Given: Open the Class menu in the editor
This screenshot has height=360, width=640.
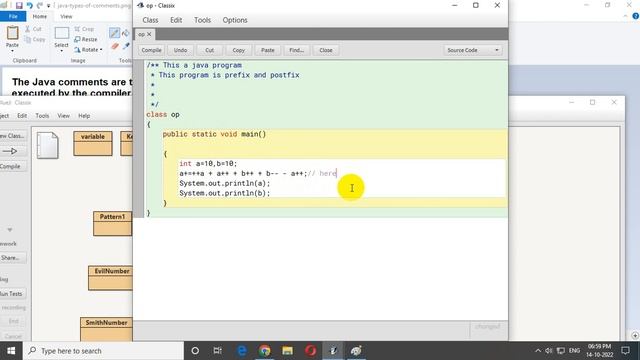Looking at the screenshot, I should click(150, 20).
